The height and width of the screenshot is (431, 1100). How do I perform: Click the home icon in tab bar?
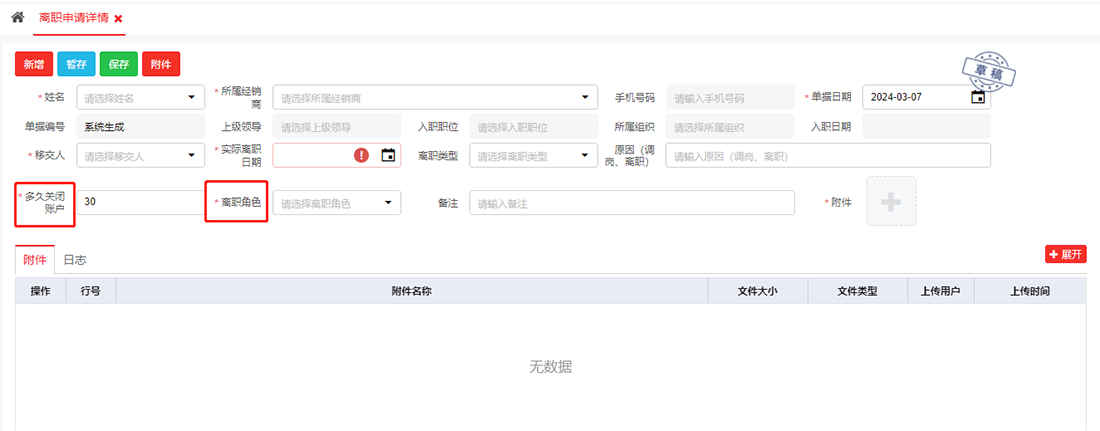point(17,18)
